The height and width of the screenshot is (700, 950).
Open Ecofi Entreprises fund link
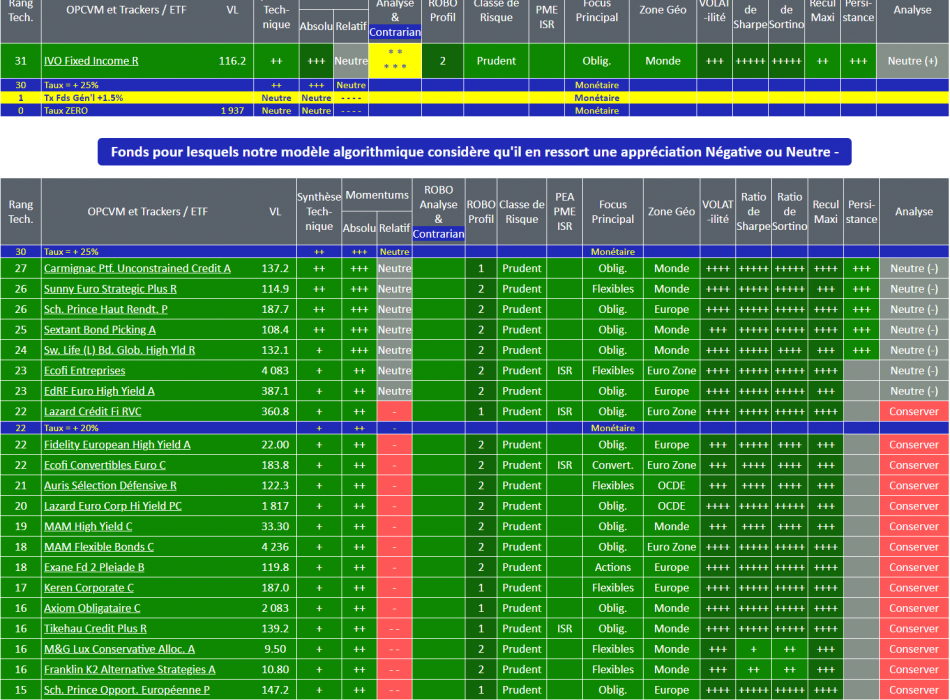point(84,370)
